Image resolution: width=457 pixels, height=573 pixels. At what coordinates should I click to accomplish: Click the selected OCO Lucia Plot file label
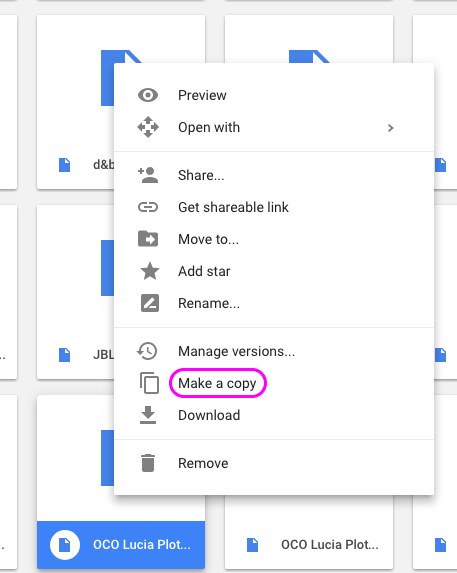[142, 544]
